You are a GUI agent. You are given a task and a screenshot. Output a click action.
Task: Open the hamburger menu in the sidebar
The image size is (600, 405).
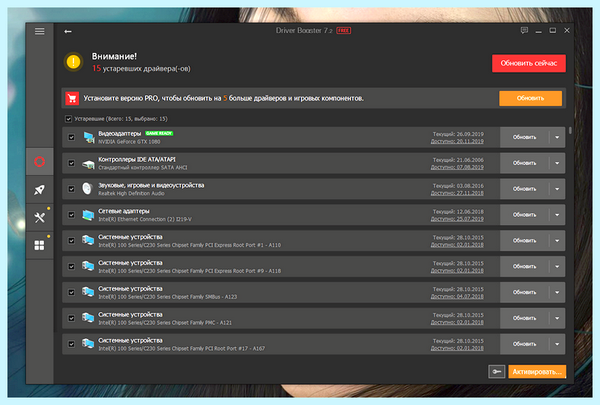[39, 31]
